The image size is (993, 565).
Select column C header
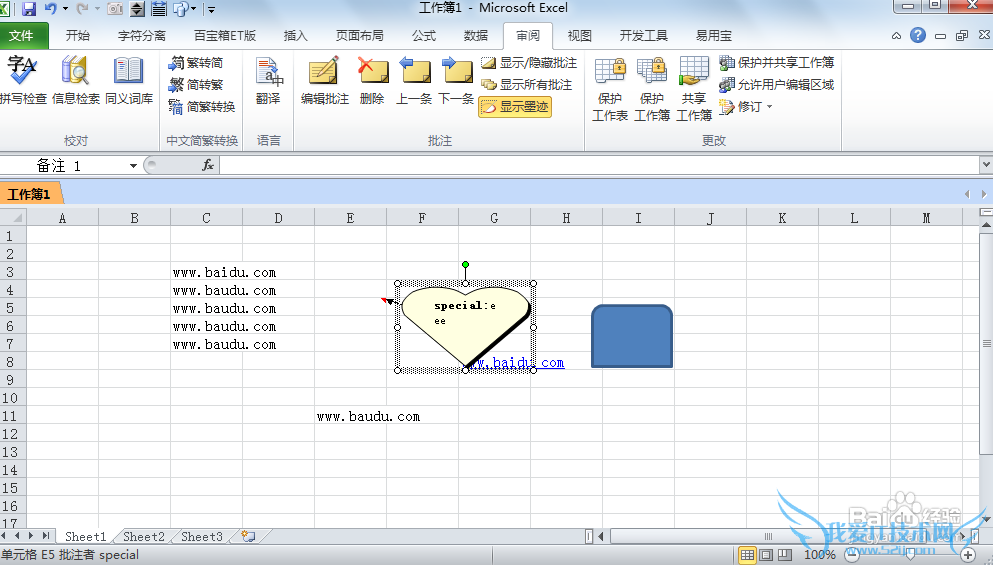(206, 218)
